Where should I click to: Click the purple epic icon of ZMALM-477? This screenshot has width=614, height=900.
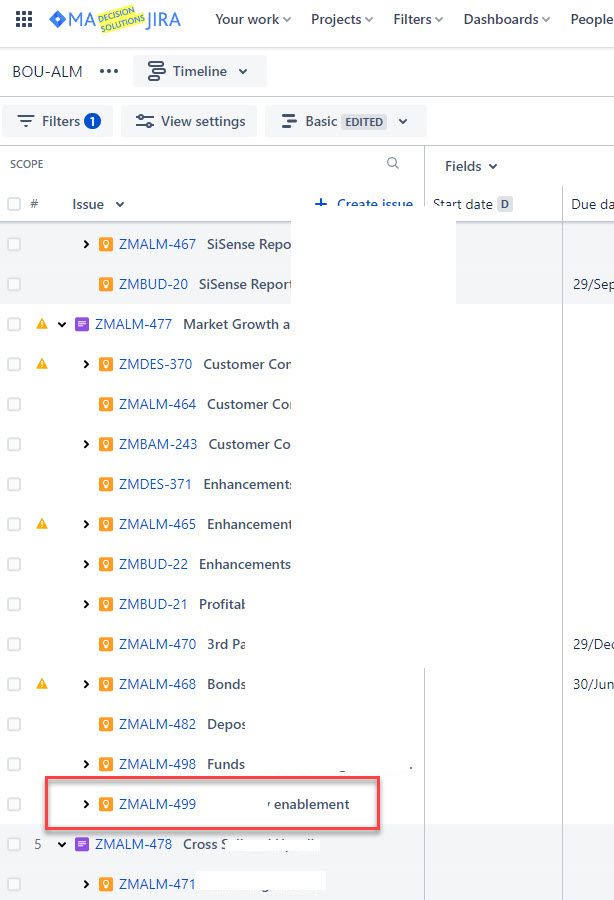click(x=82, y=324)
